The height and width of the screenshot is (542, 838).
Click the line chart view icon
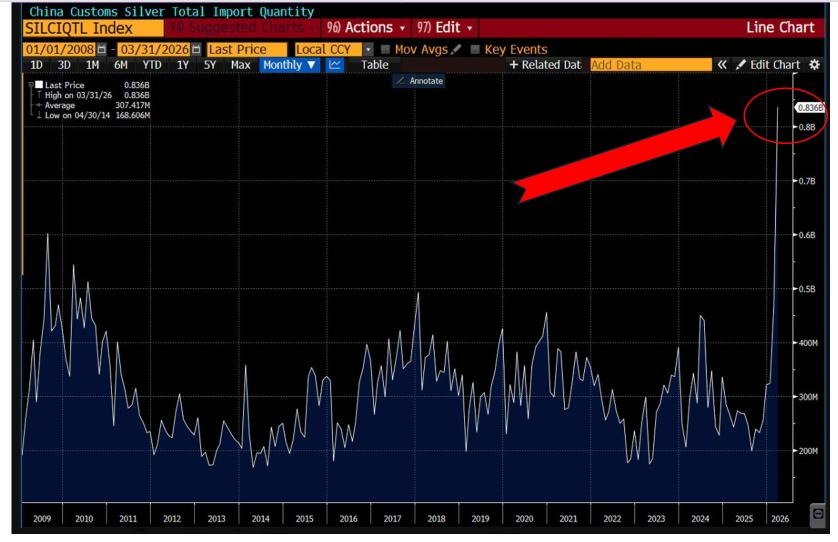point(335,65)
